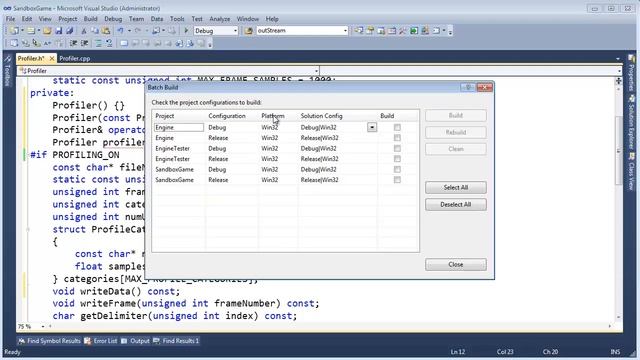Viewport: 640px width, 360px height.
Task: Click the Engine project cell in the first row
Action: click(x=178, y=127)
